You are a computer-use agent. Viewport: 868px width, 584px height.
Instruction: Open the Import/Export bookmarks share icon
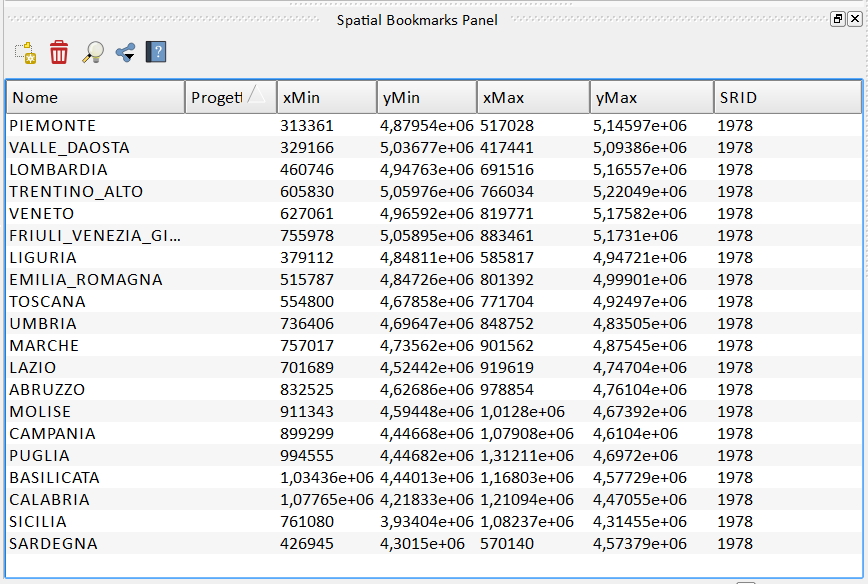click(x=125, y=53)
